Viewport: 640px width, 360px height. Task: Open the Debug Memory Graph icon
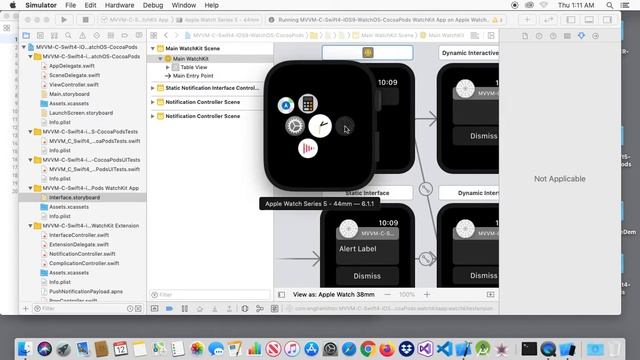(260, 309)
